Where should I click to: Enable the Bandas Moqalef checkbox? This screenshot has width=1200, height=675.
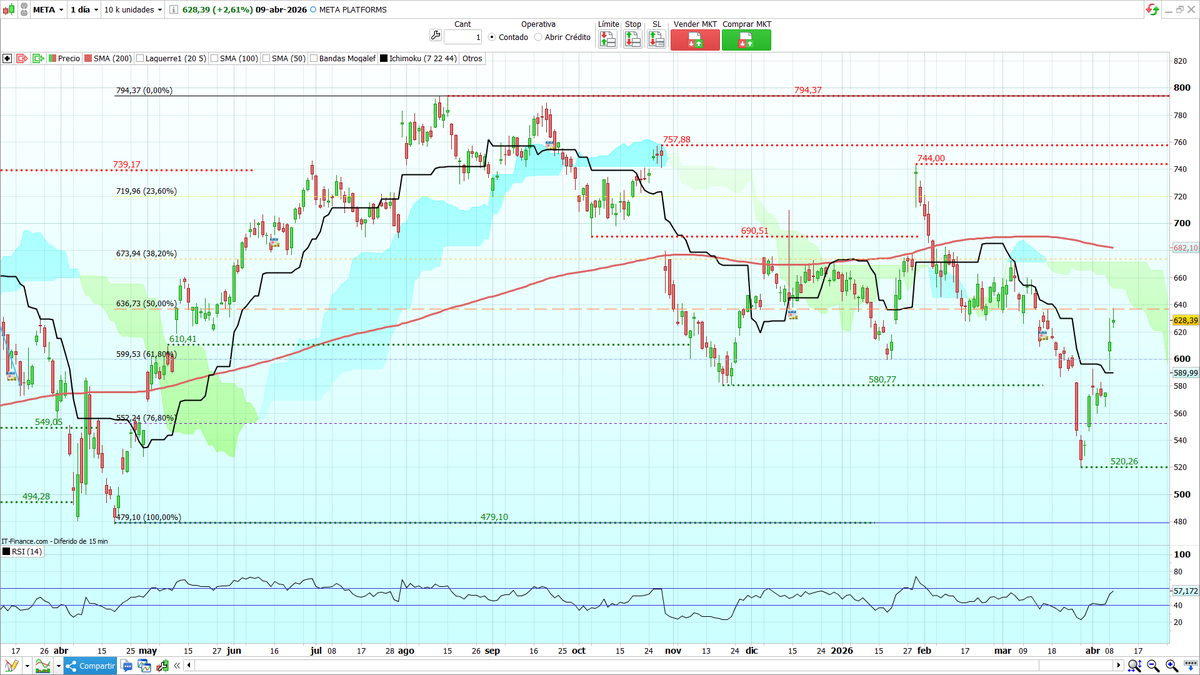312,58
